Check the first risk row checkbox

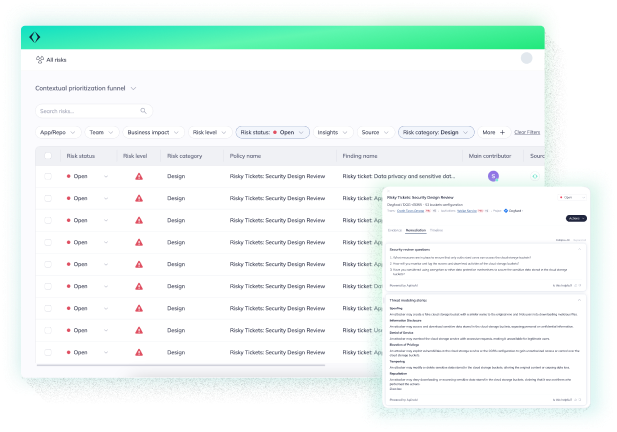coord(47,176)
